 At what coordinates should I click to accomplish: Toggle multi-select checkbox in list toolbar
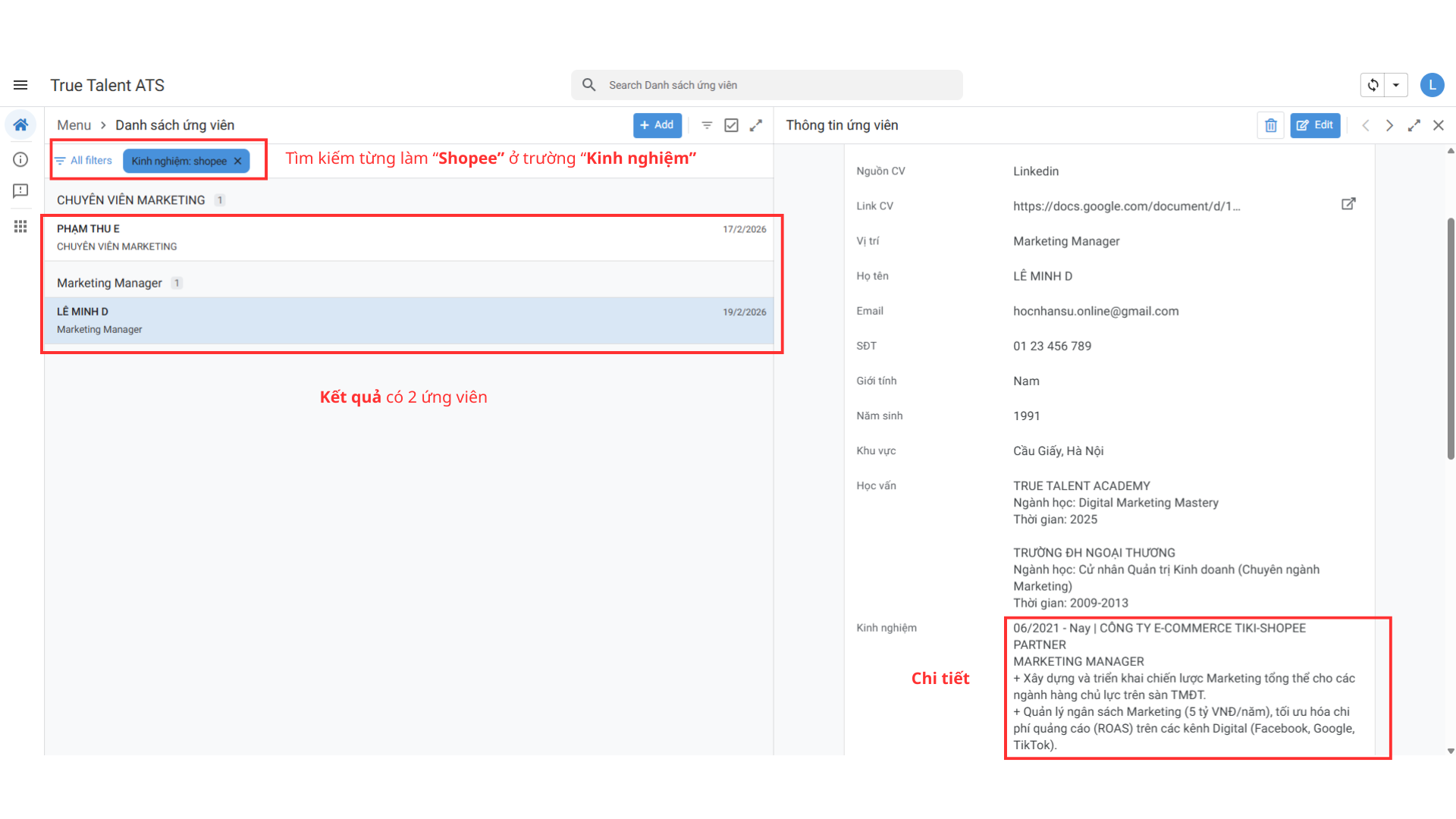point(731,125)
